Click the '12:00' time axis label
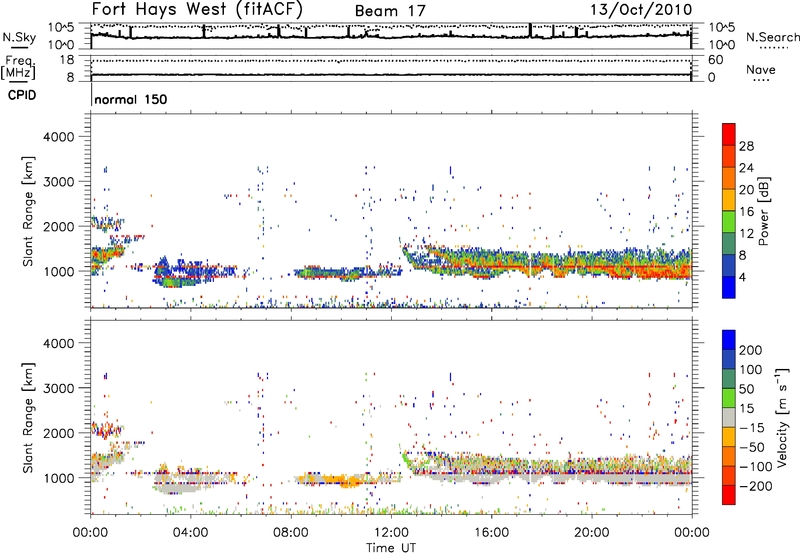Screen dimensions: 800x554 coord(391,533)
